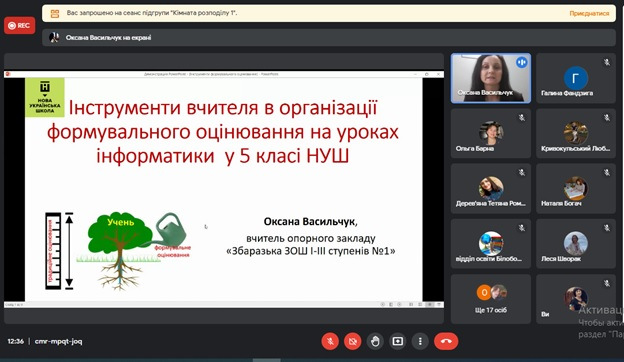Image resolution: width=624 pixels, height=362 pixels.
Task: Click muted mic icon on Леся Шворак tile
Action: pos(606,228)
